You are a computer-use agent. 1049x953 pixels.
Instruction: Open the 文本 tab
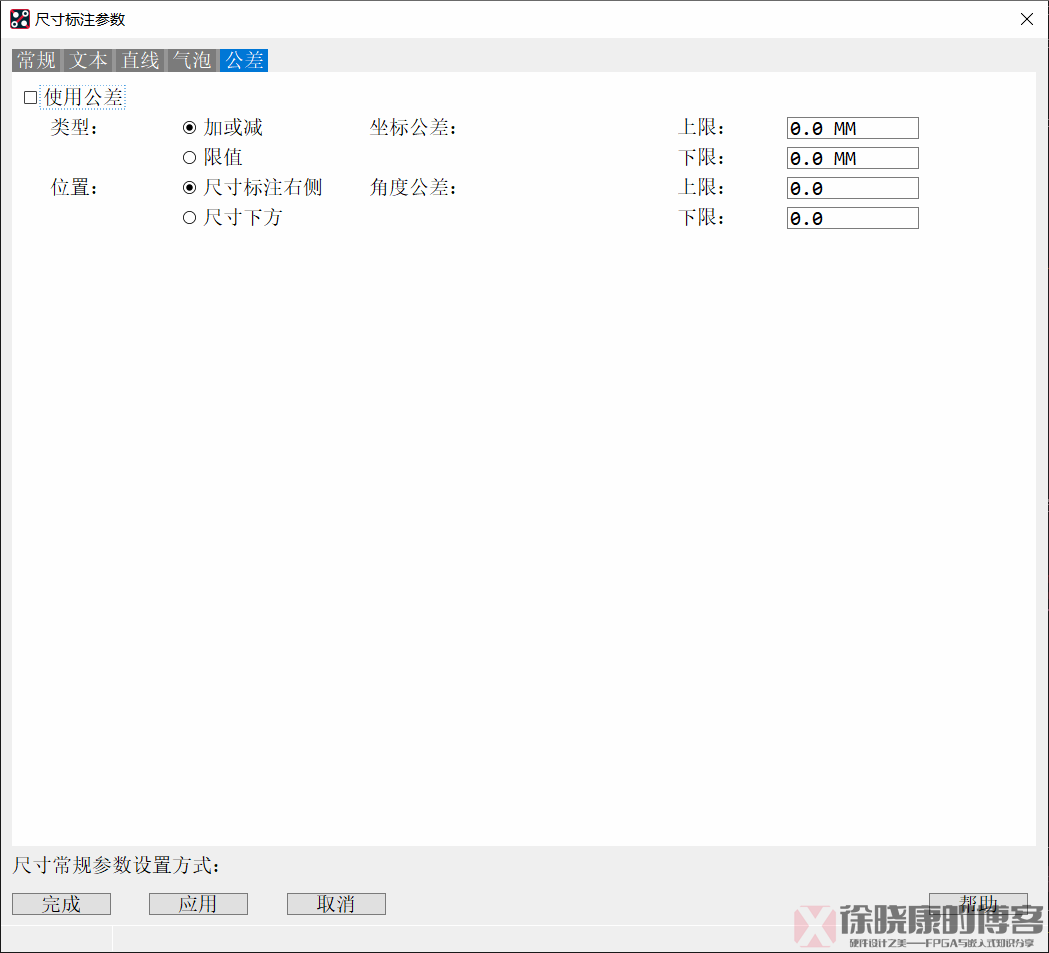(88, 61)
